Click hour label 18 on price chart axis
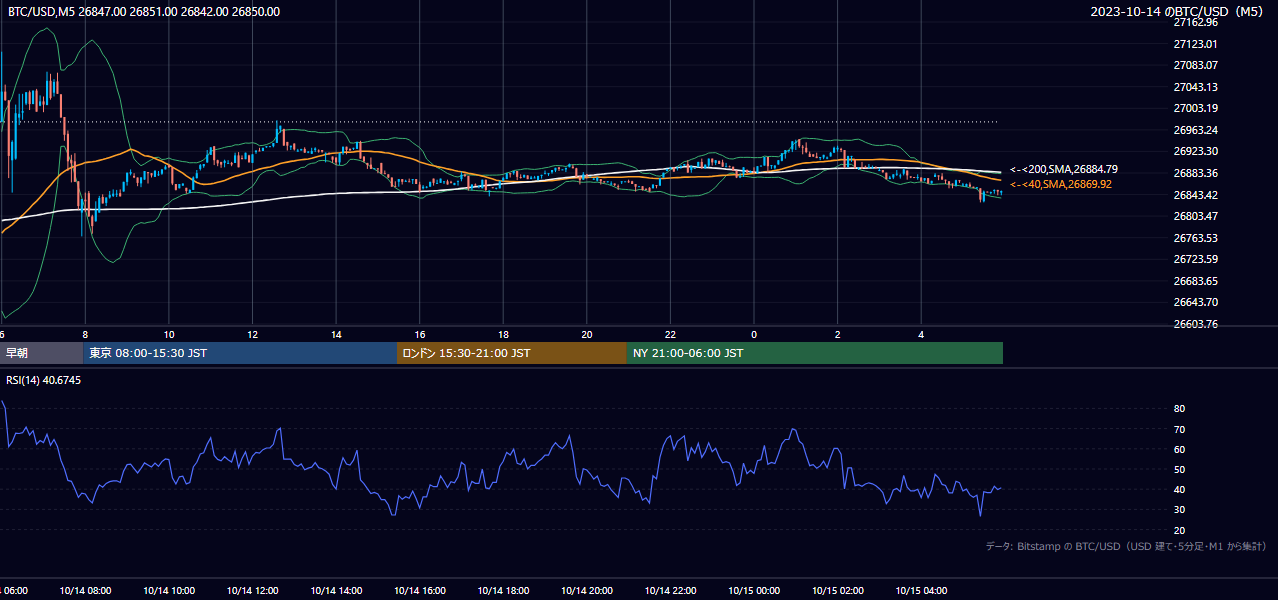This screenshot has width=1278, height=600. [503, 334]
